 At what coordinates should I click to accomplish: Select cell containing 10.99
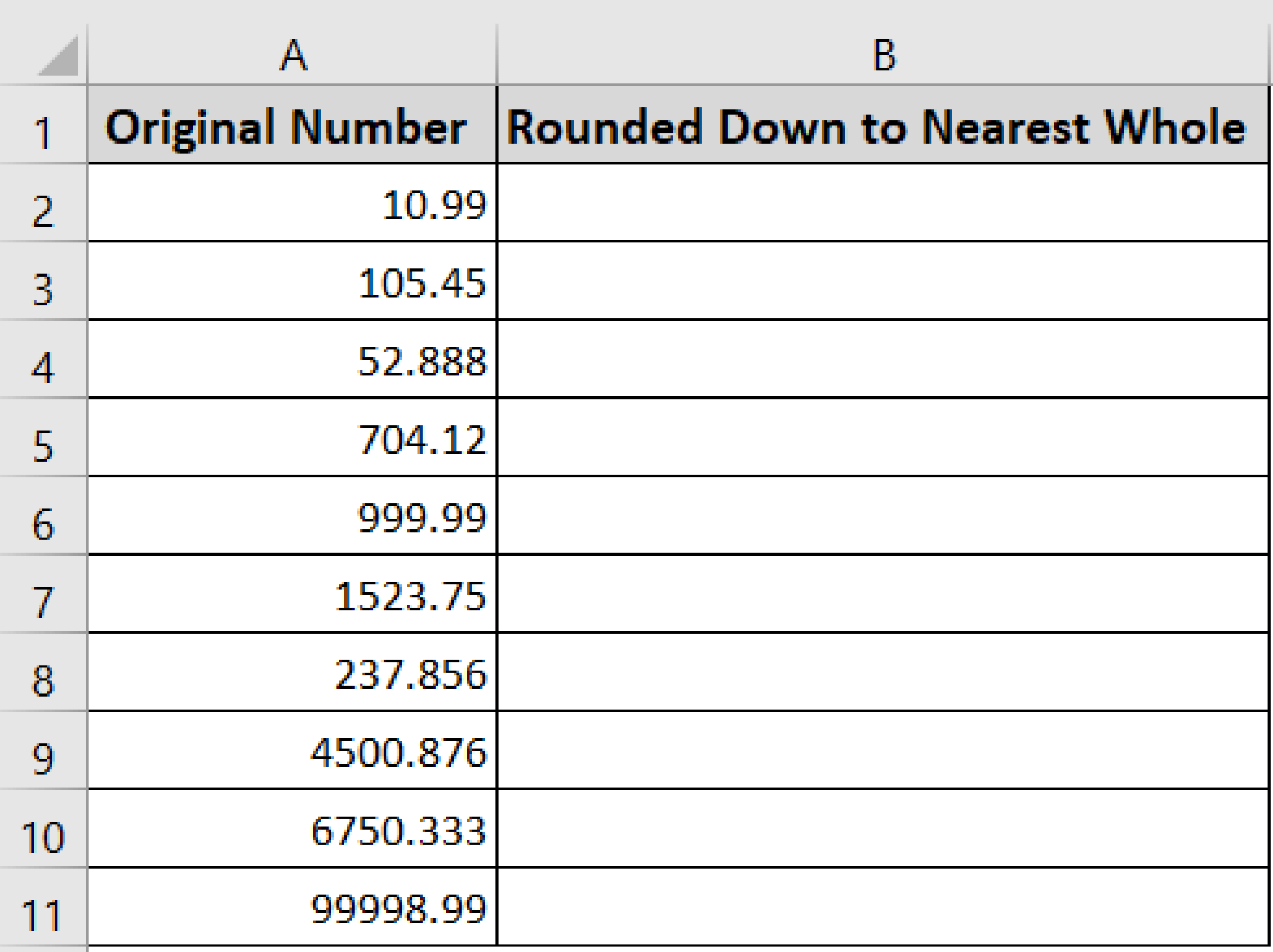(x=293, y=204)
